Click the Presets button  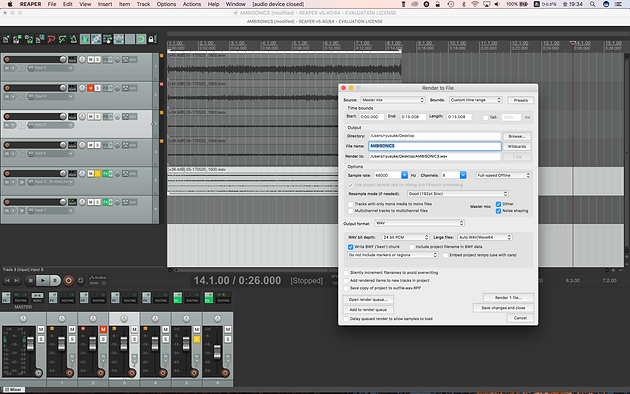tap(520, 100)
